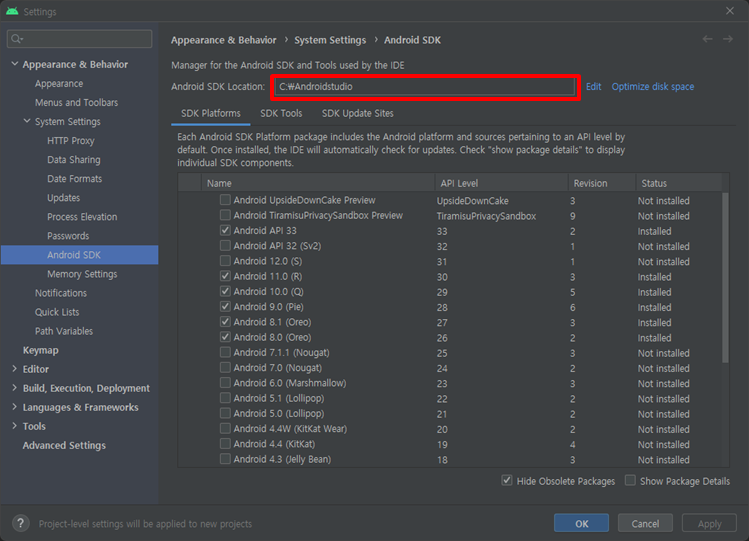Switch to SDK Platforms tab
The image size is (749, 541).
(x=211, y=113)
